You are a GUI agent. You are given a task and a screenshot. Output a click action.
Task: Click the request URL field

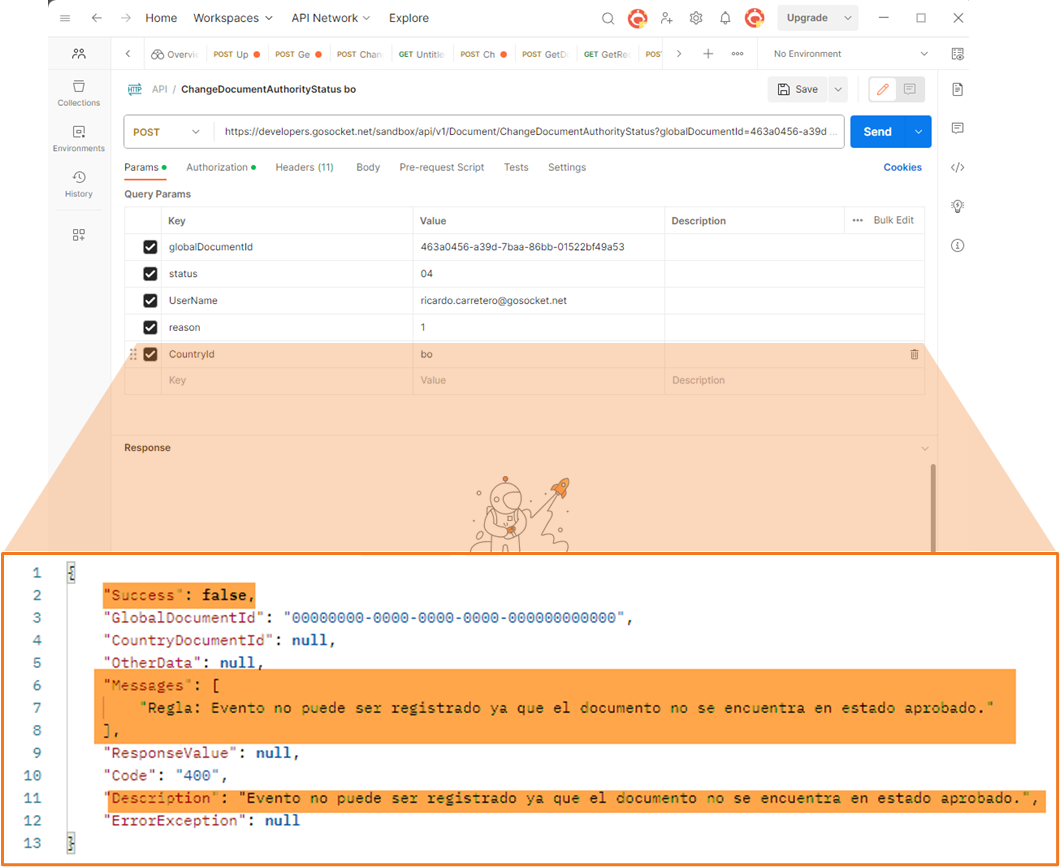click(x=529, y=132)
